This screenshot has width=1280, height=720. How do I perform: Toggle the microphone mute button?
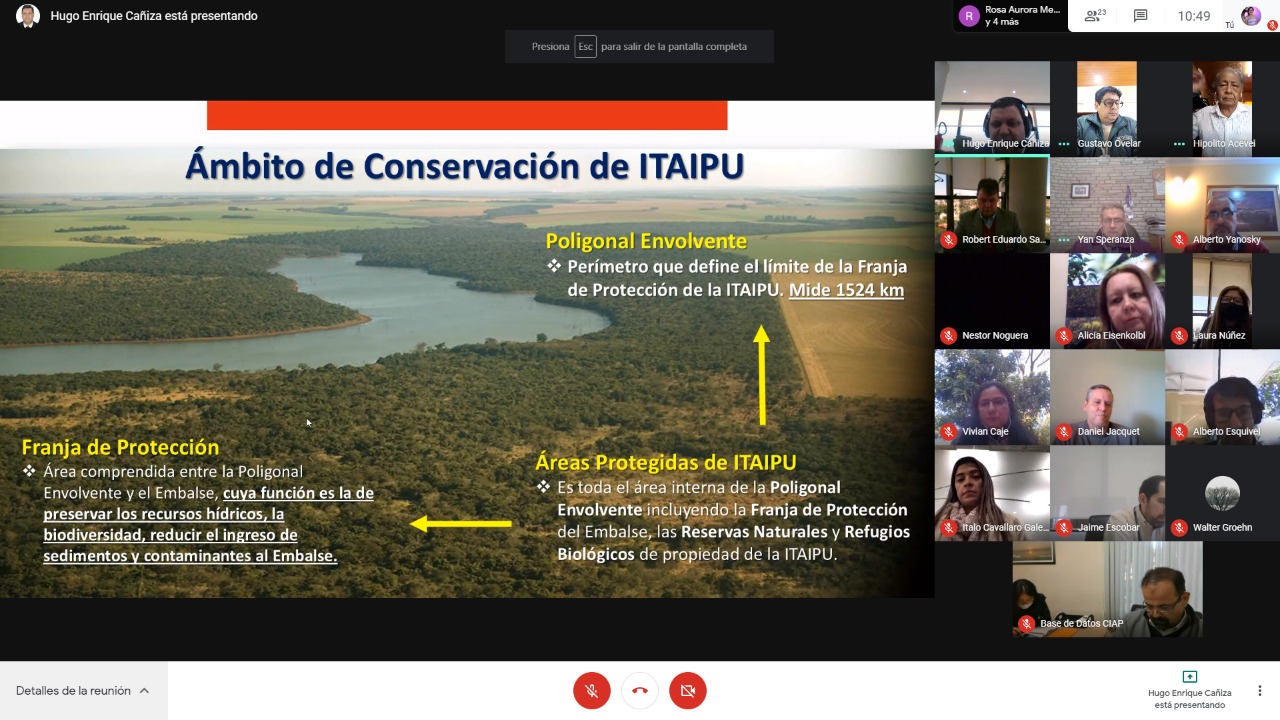[x=592, y=691]
